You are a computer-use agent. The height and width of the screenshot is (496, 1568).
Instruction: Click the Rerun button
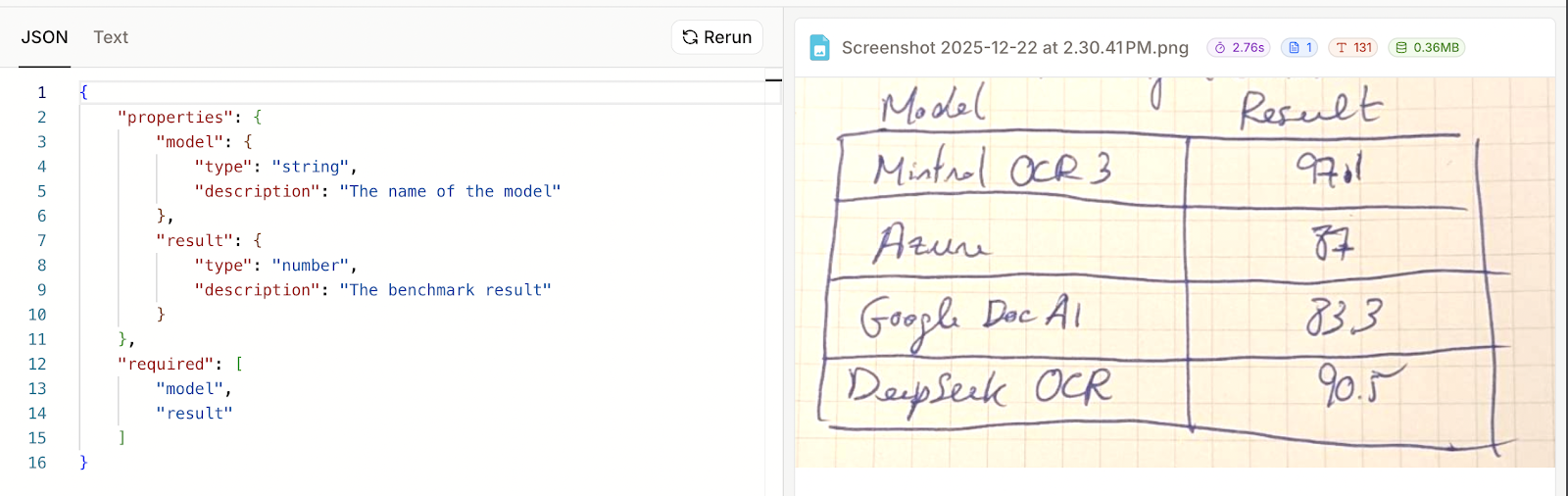point(717,37)
